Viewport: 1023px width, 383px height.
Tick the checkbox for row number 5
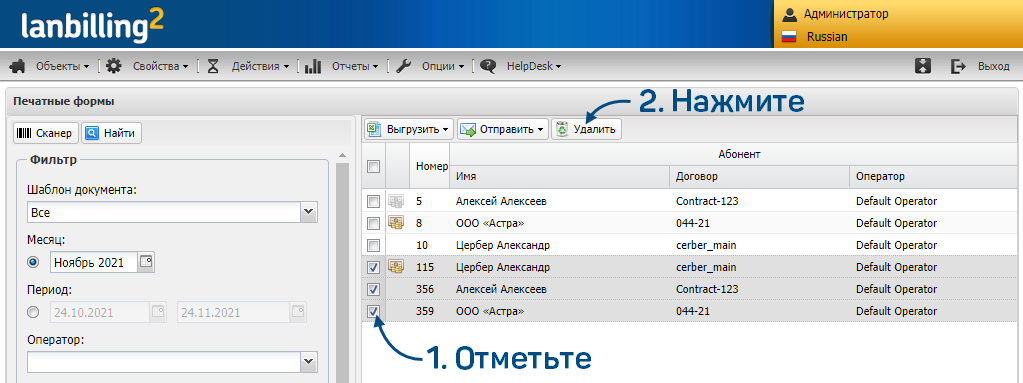tap(373, 201)
